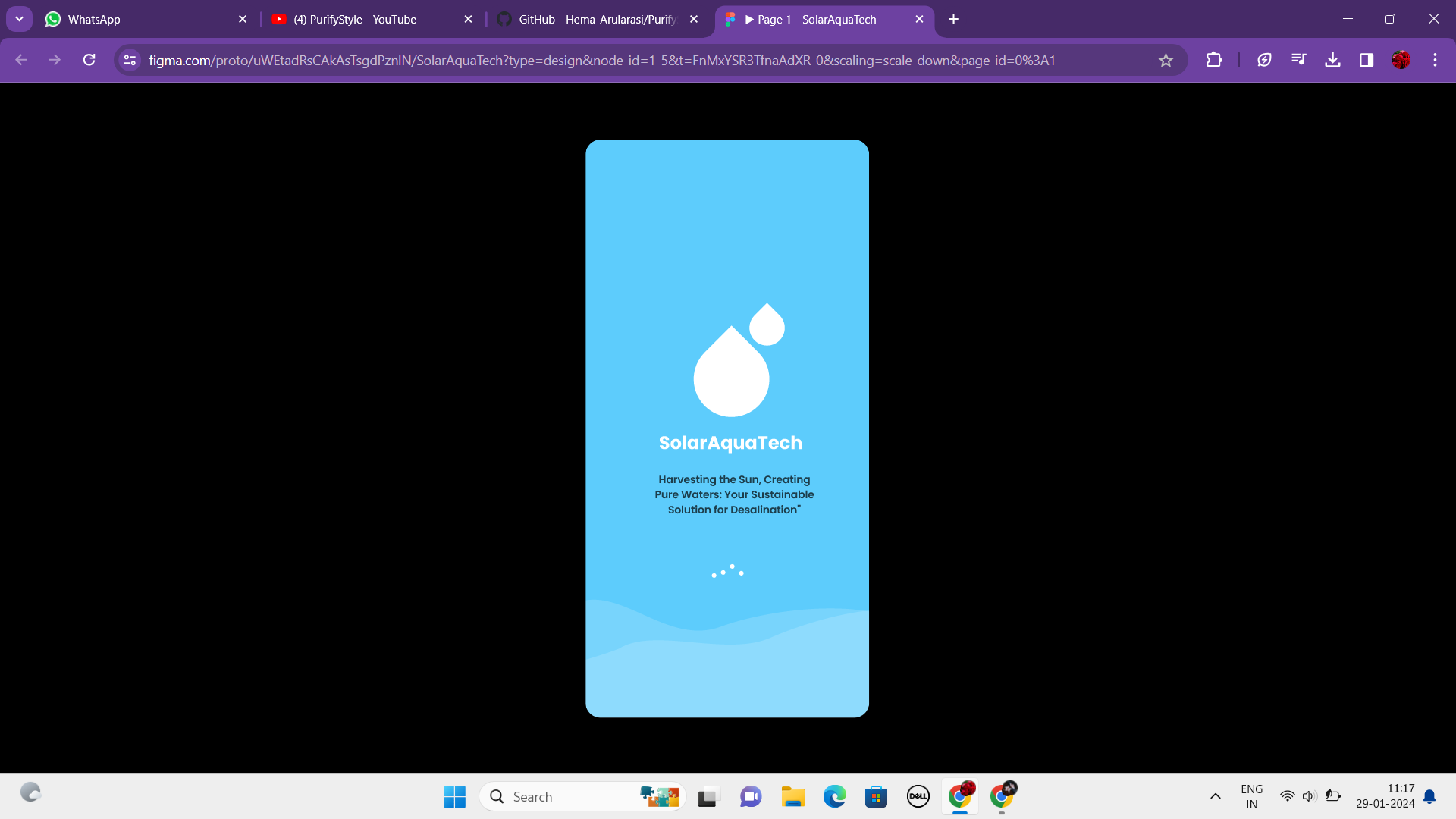Open the media control playlist icon
This screenshot has height=819, width=1456.
click(1298, 60)
